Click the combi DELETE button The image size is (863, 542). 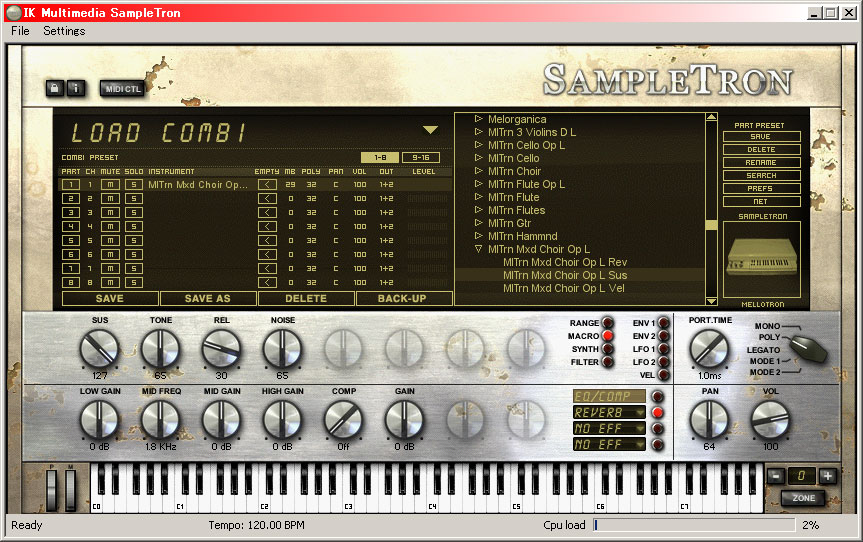click(306, 298)
